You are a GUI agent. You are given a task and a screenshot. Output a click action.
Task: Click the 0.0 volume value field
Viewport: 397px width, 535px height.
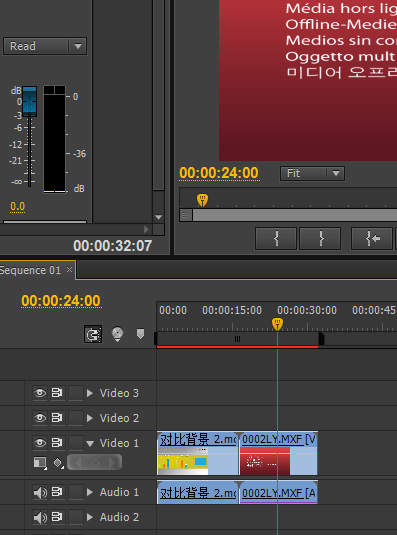(x=17, y=207)
